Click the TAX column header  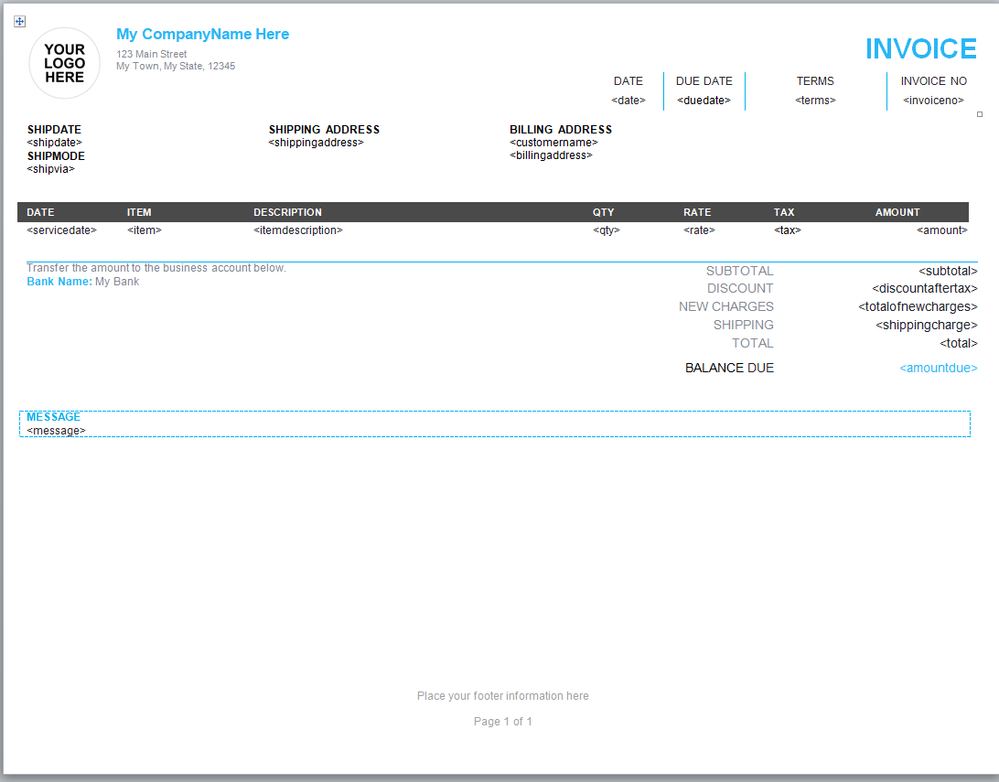784,212
